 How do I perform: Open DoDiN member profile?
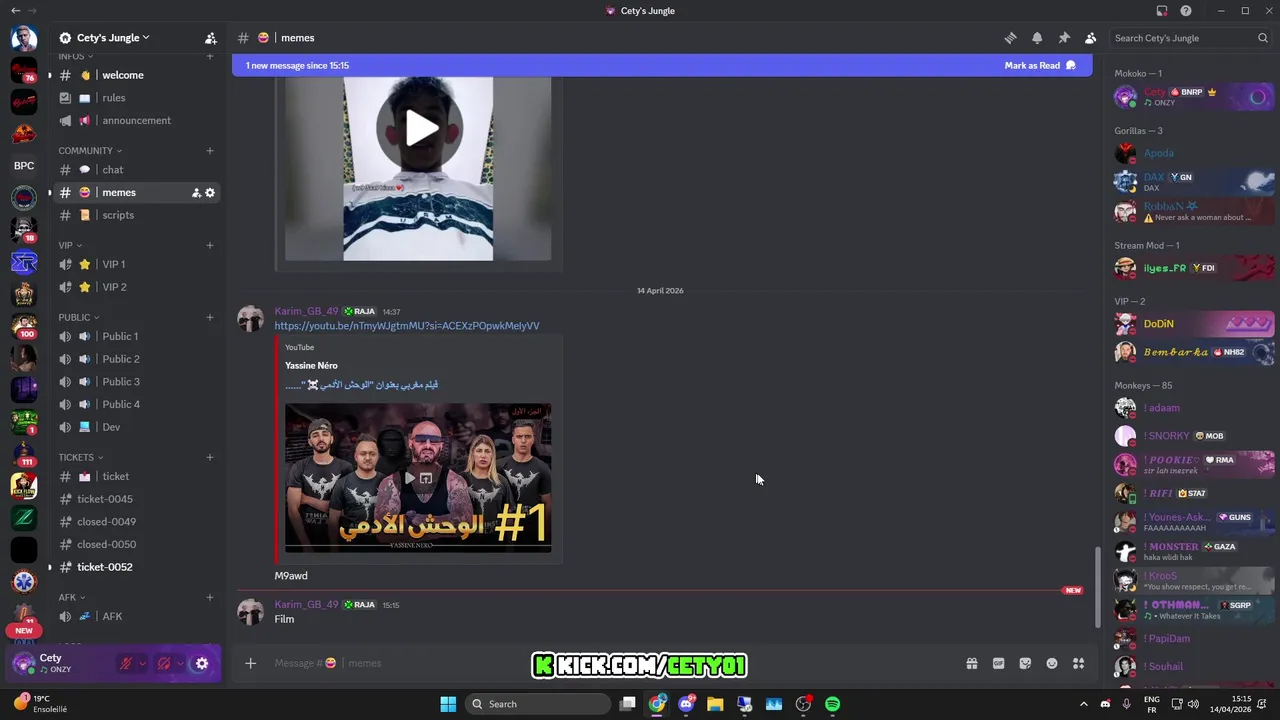coord(1194,324)
